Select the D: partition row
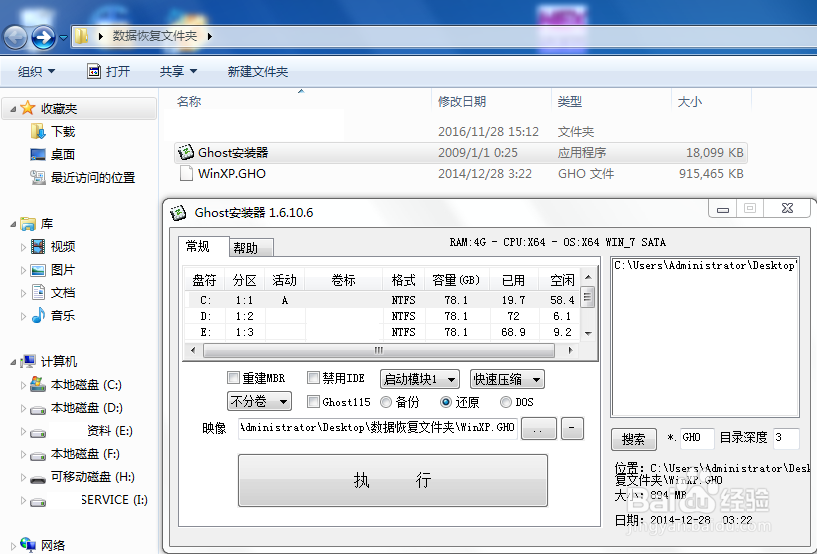817x554 pixels. coord(382,316)
